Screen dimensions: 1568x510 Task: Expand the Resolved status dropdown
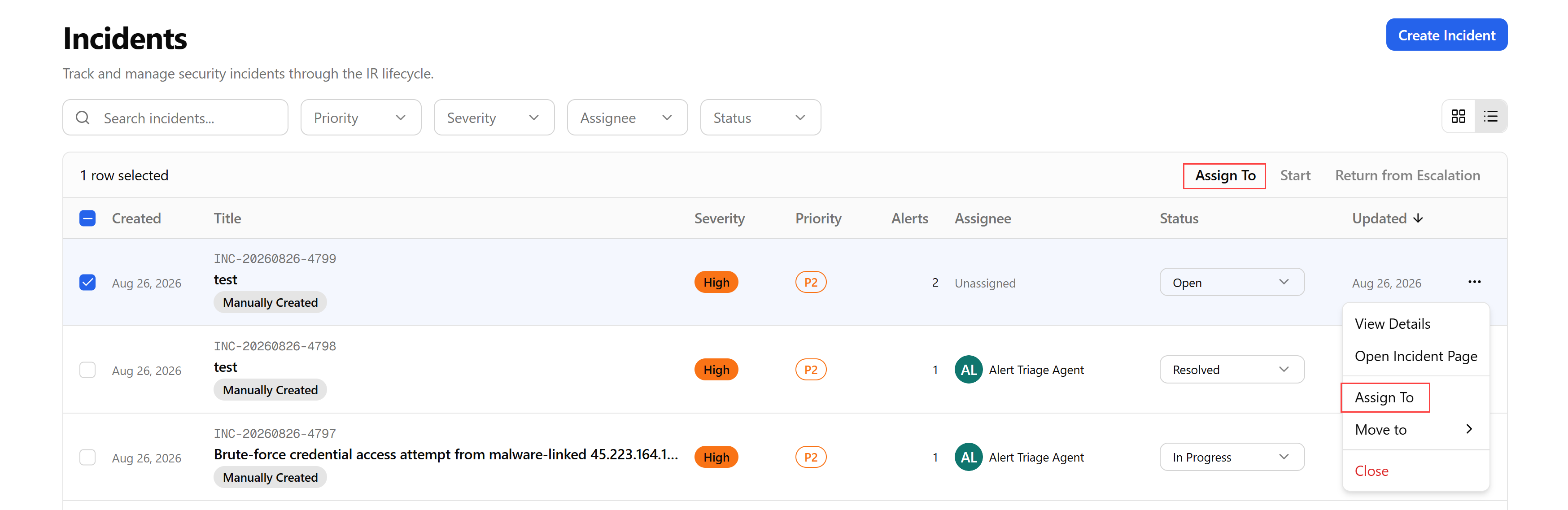1232,370
